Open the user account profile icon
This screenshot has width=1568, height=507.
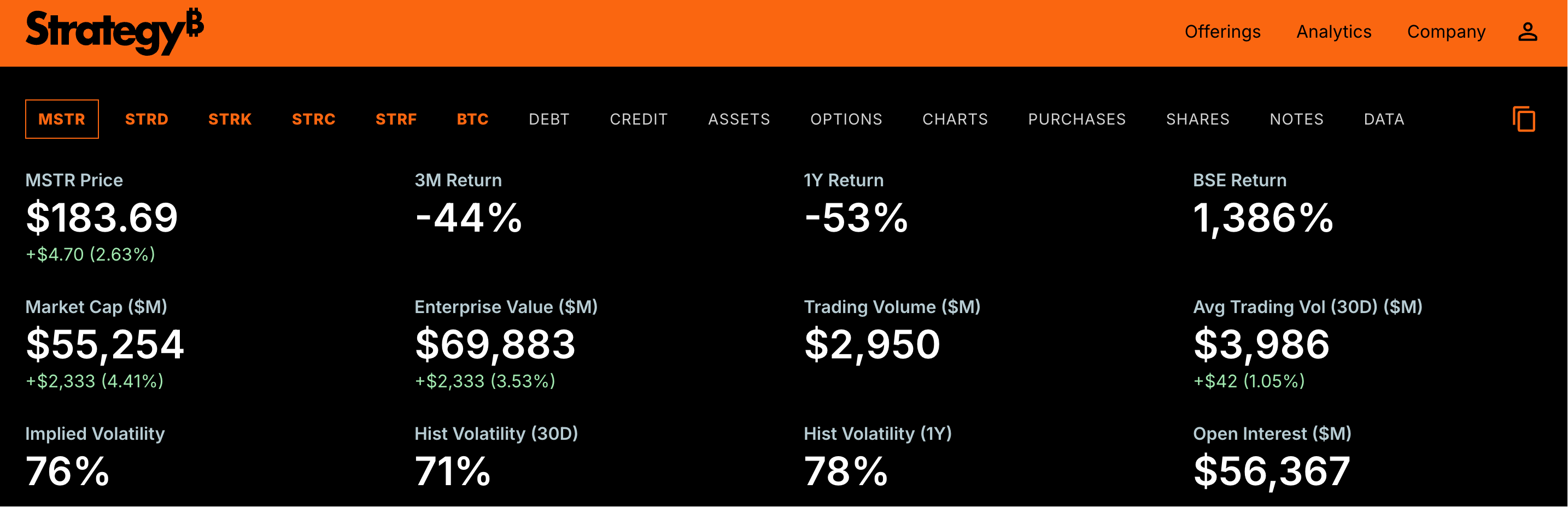coord(1527,32)
